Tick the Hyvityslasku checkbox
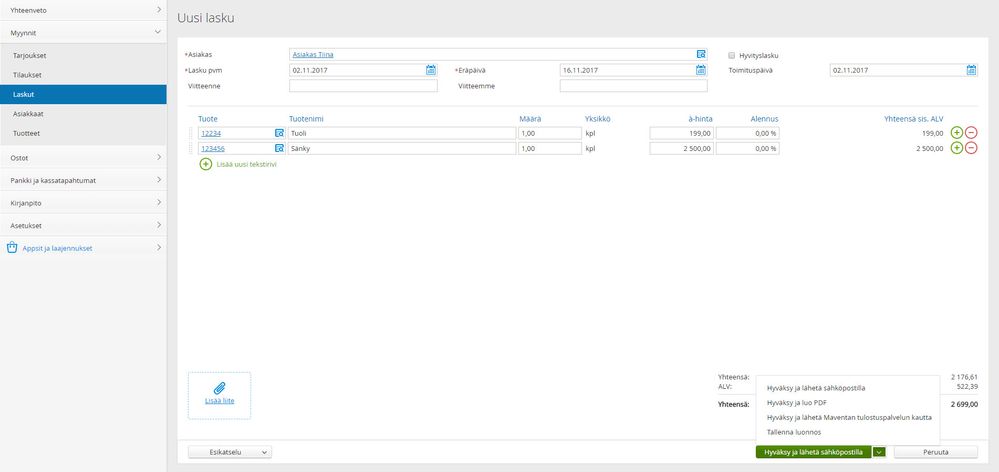This screenshot has height=472, width=999. click(x=731, y=55)
